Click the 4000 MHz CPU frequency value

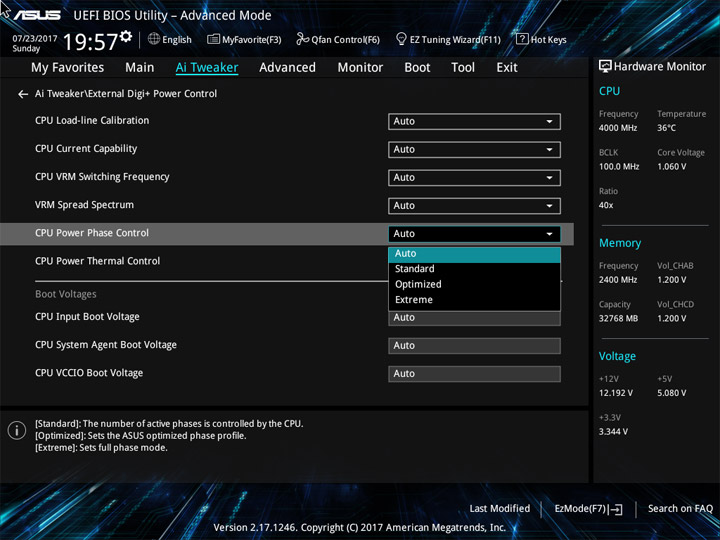click(x=618, y=128)
